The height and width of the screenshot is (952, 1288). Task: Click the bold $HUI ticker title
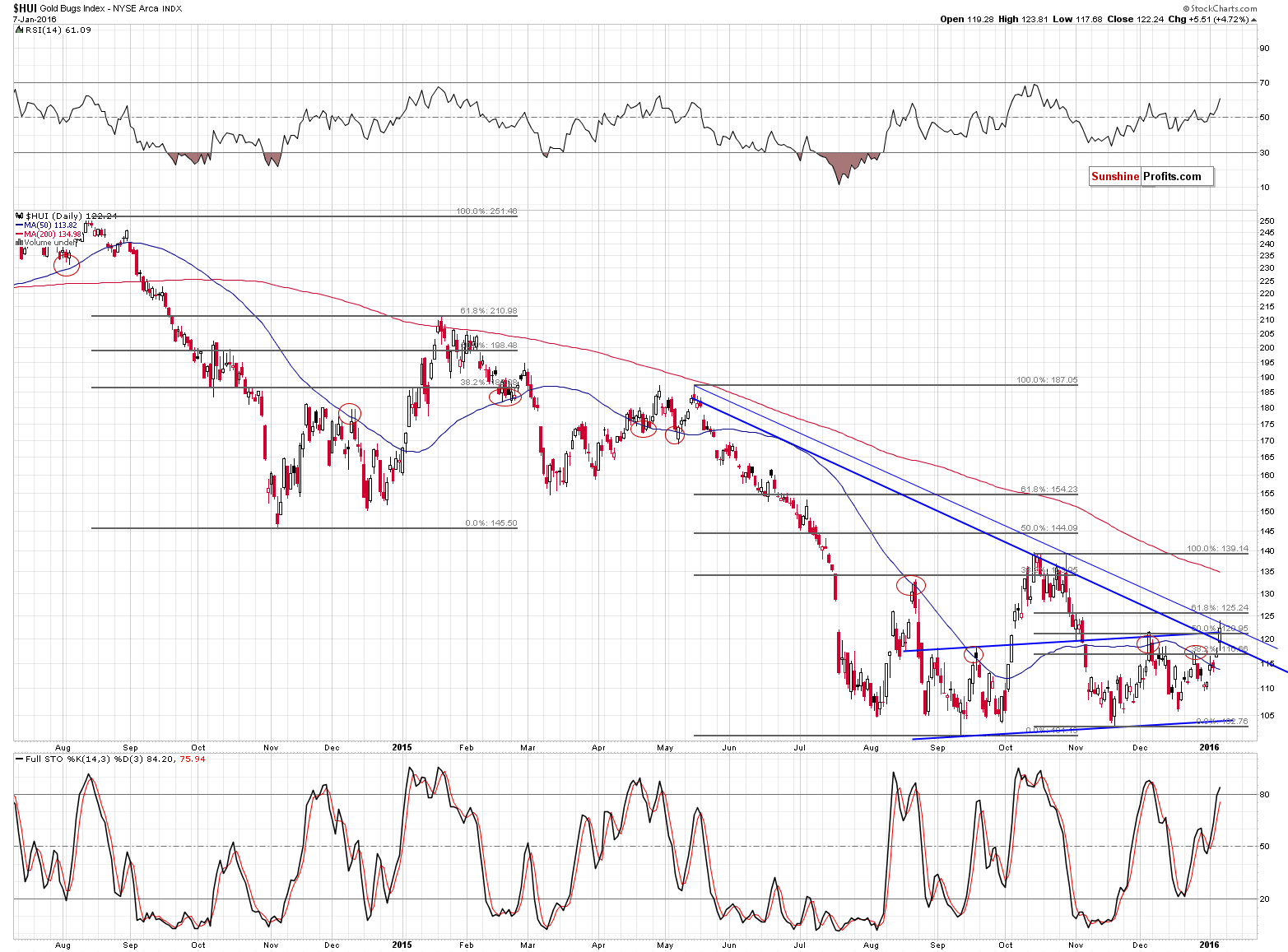(x=25, y=8)
